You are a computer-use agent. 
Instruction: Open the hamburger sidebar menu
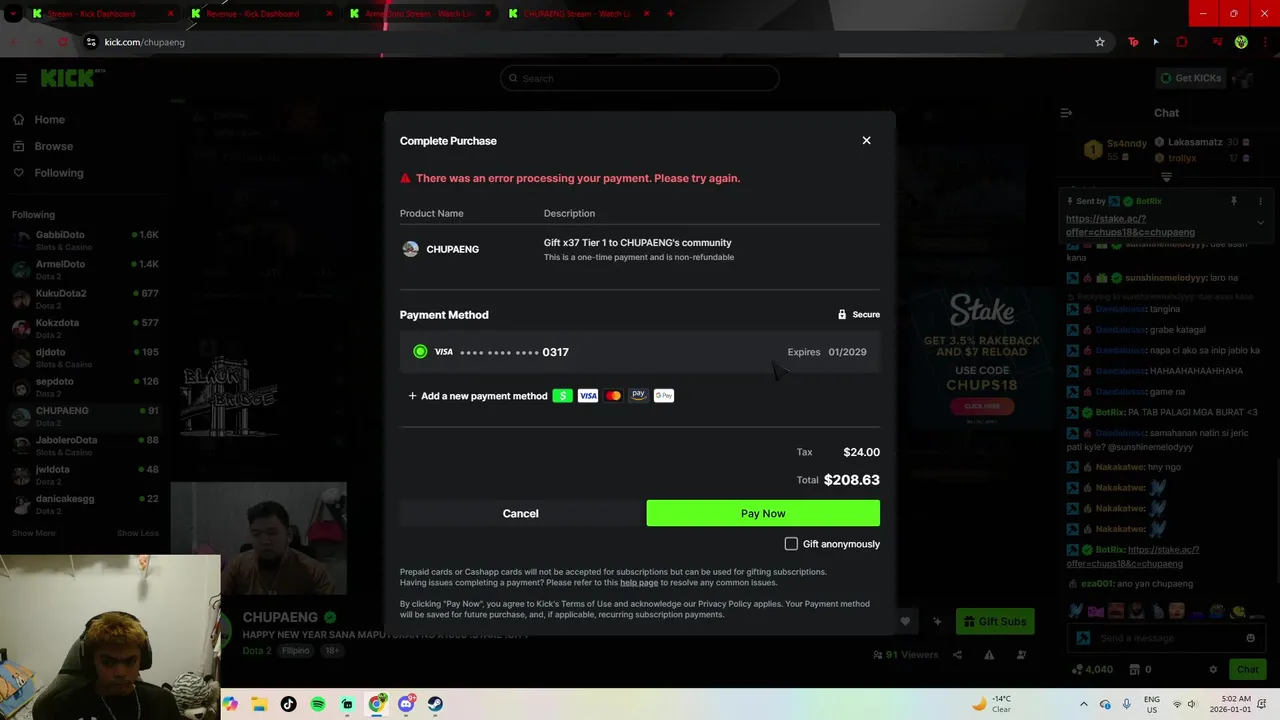21,78
